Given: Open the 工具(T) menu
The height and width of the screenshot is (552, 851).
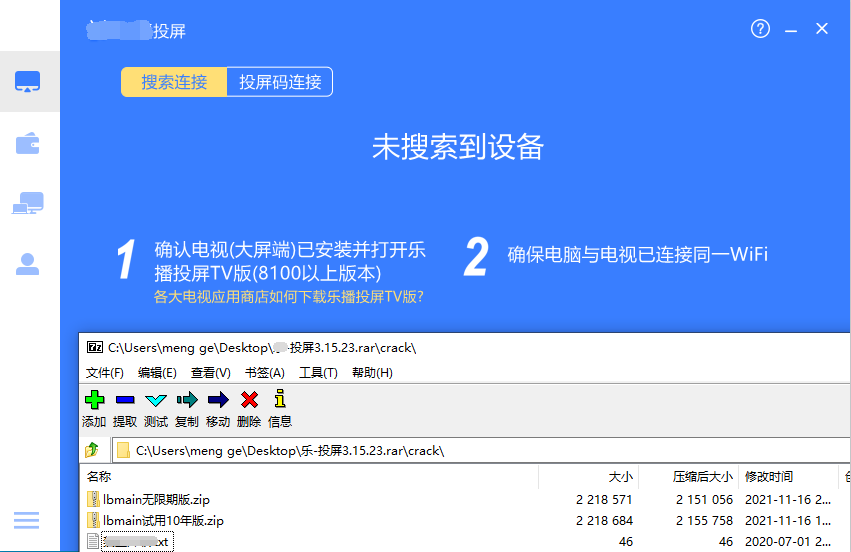Looking at the screenshot, I should pos(318,373).
